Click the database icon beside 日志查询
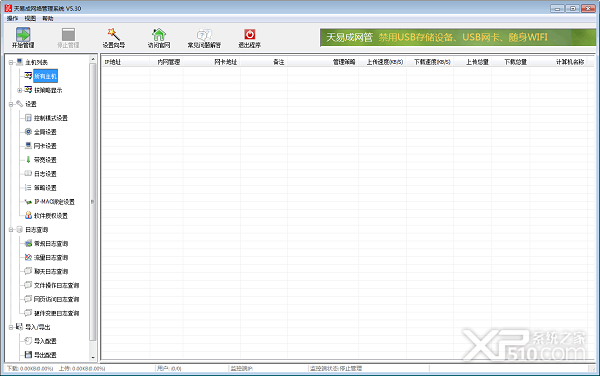The image size is (600, 376). [x=20, y=230]
